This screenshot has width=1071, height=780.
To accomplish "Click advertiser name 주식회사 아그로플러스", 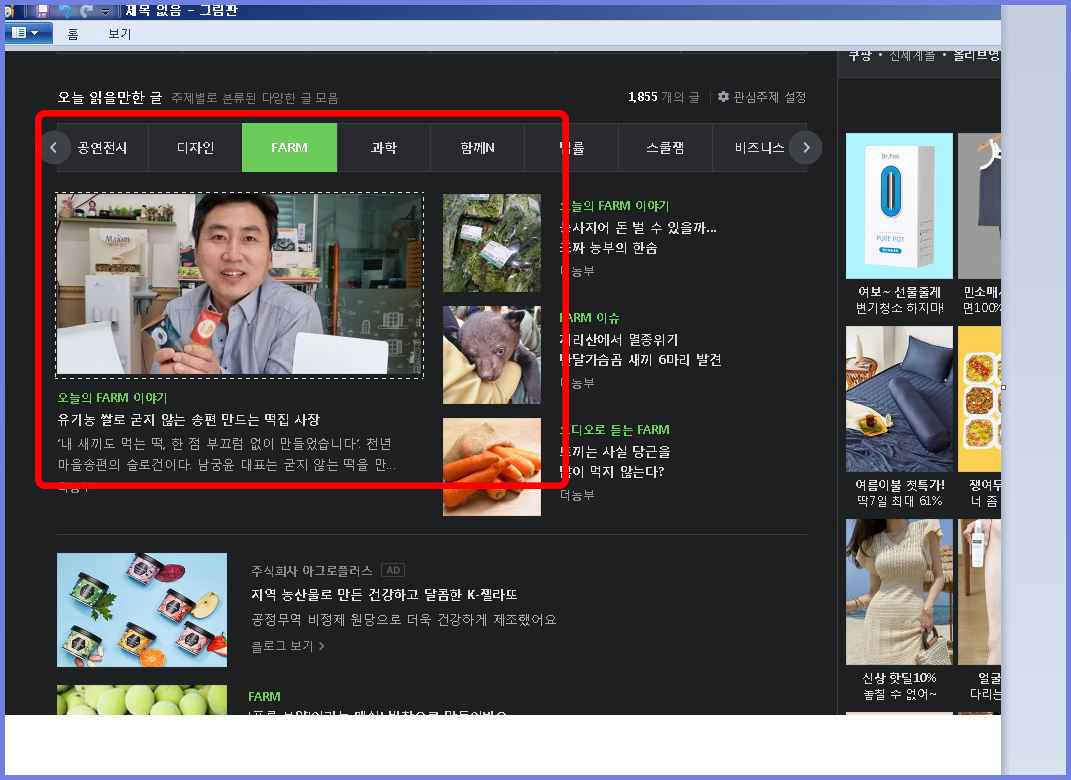I will tap(311, 570).
